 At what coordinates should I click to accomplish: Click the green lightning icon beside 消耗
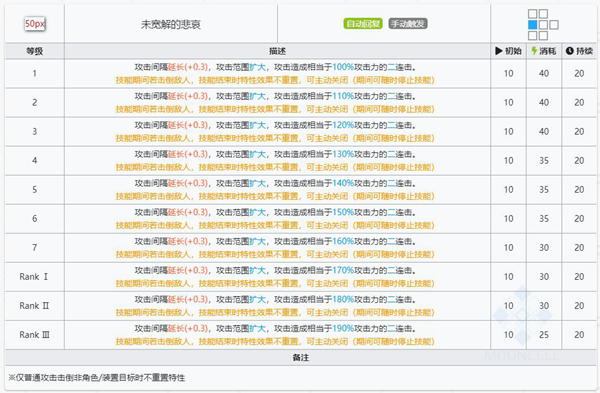pyautogui.click(x=534, y=51)
